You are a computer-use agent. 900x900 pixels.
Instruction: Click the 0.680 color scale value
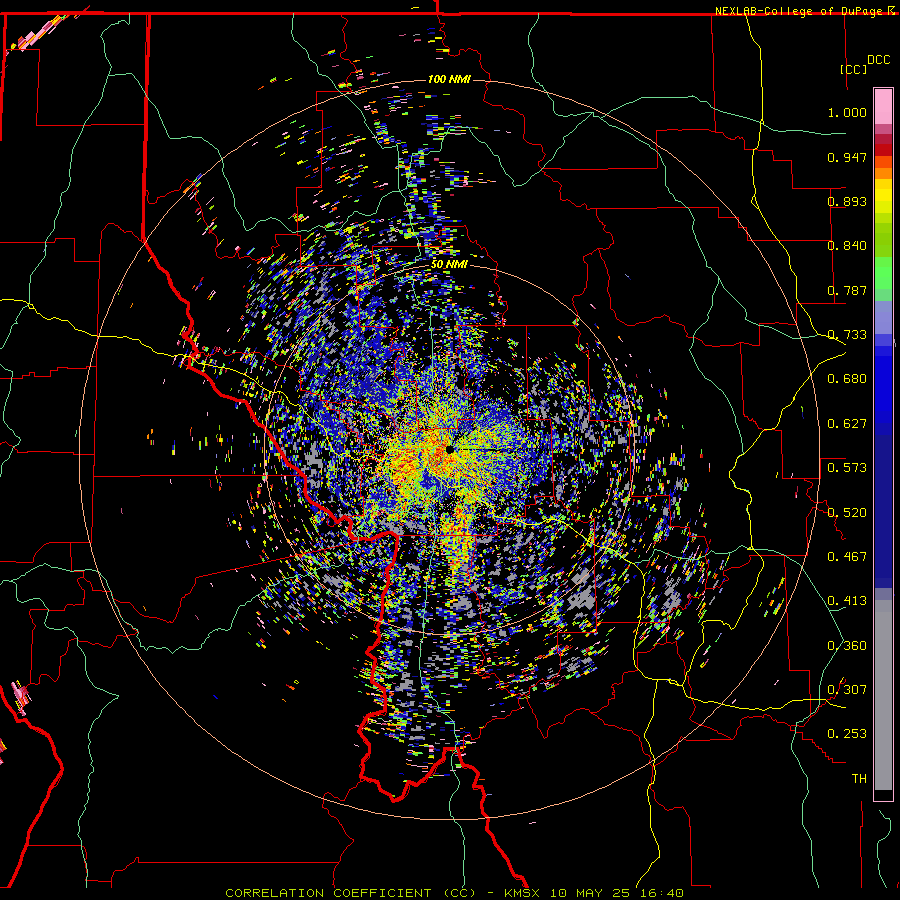(x=847, y=379)
